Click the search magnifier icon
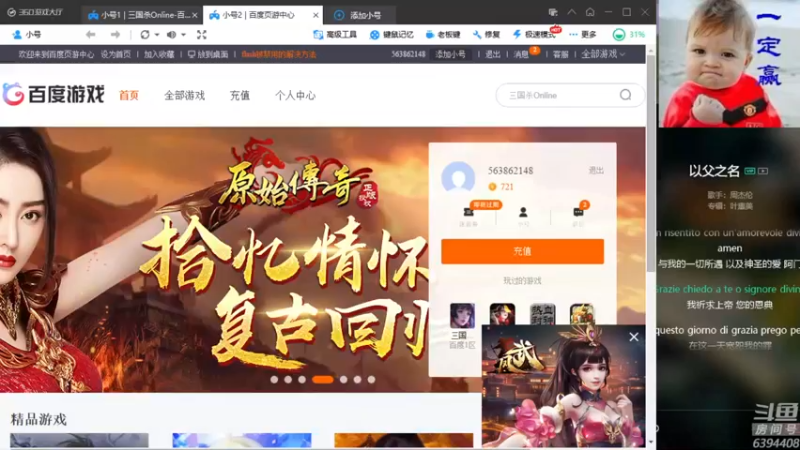 [x=626, y=95]
